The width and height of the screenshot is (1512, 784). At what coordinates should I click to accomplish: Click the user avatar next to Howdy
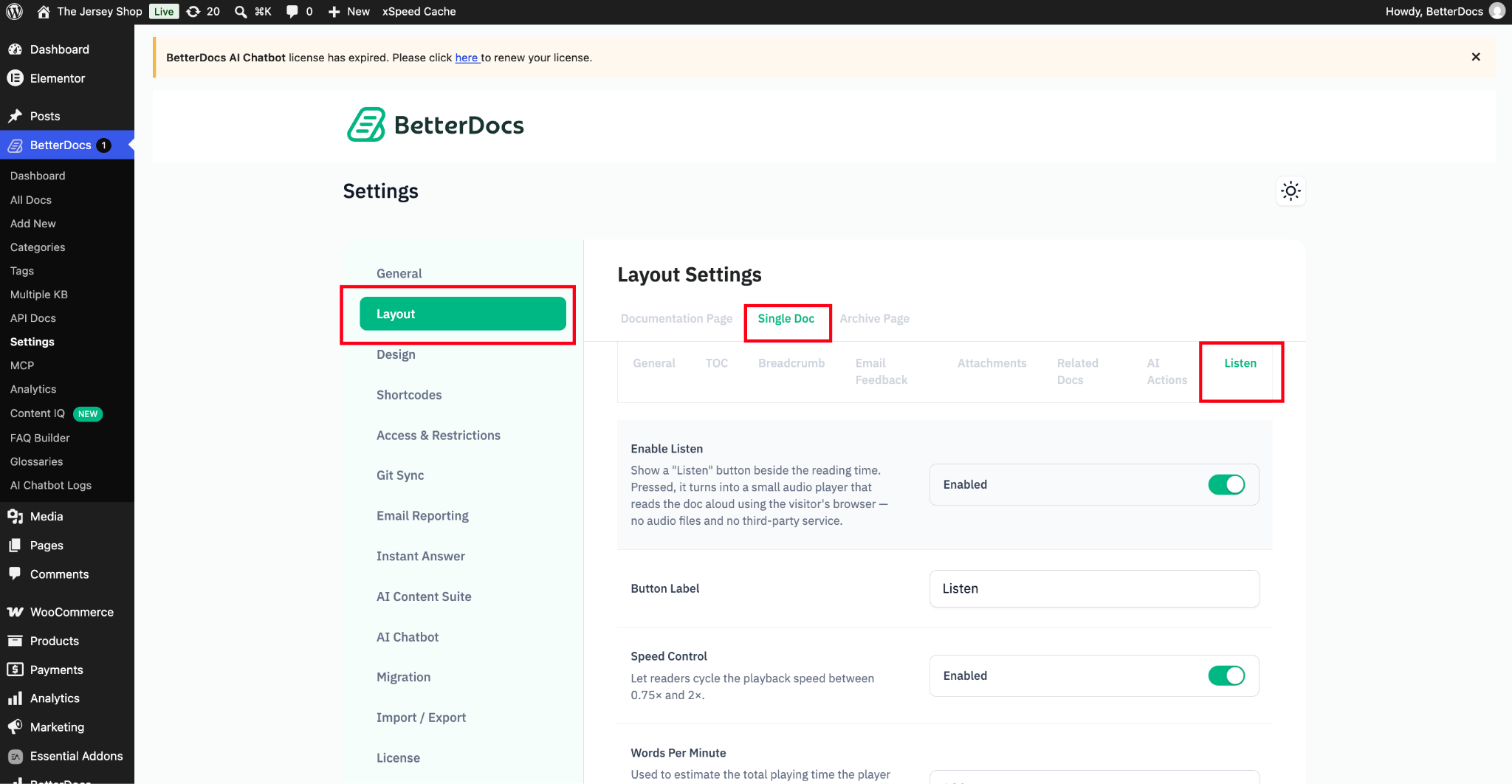click(1497, 11)
